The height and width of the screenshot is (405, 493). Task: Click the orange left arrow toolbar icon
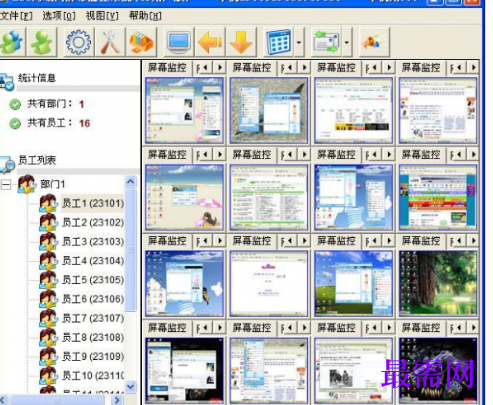[x=210, y=42]
